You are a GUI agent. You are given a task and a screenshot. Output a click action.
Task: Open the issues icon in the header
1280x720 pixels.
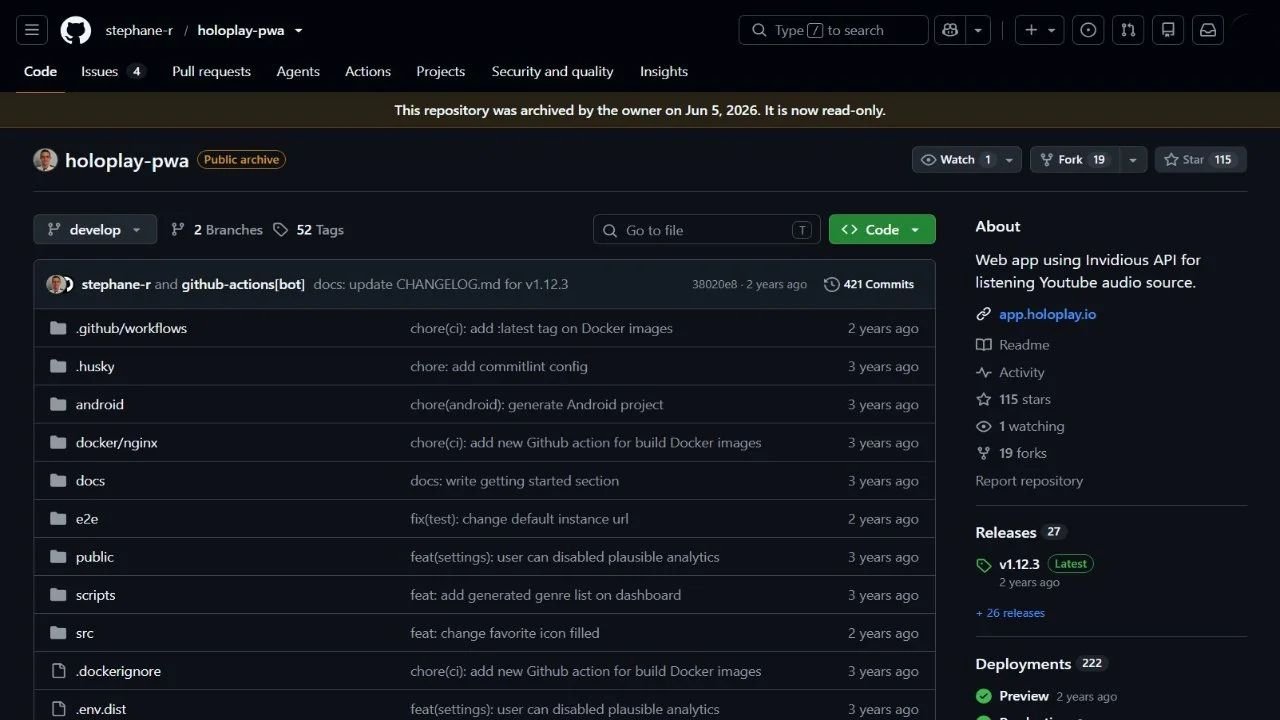pos(1088,30)
